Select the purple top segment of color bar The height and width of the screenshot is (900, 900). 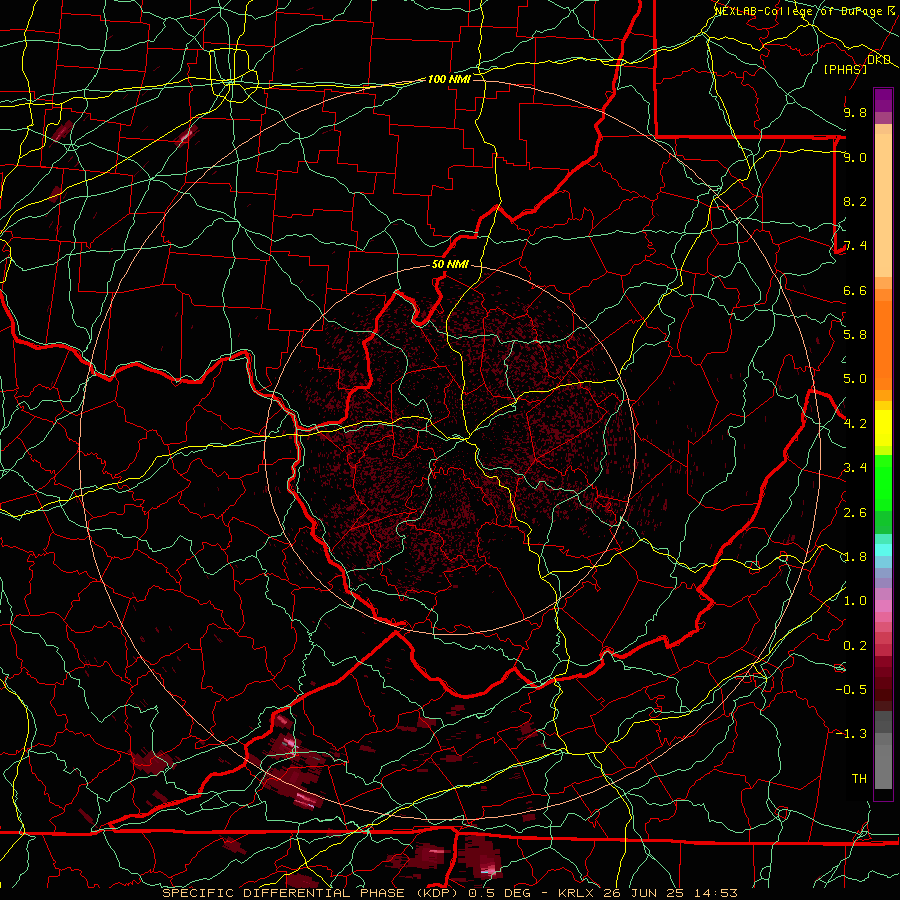pos(883,100)
